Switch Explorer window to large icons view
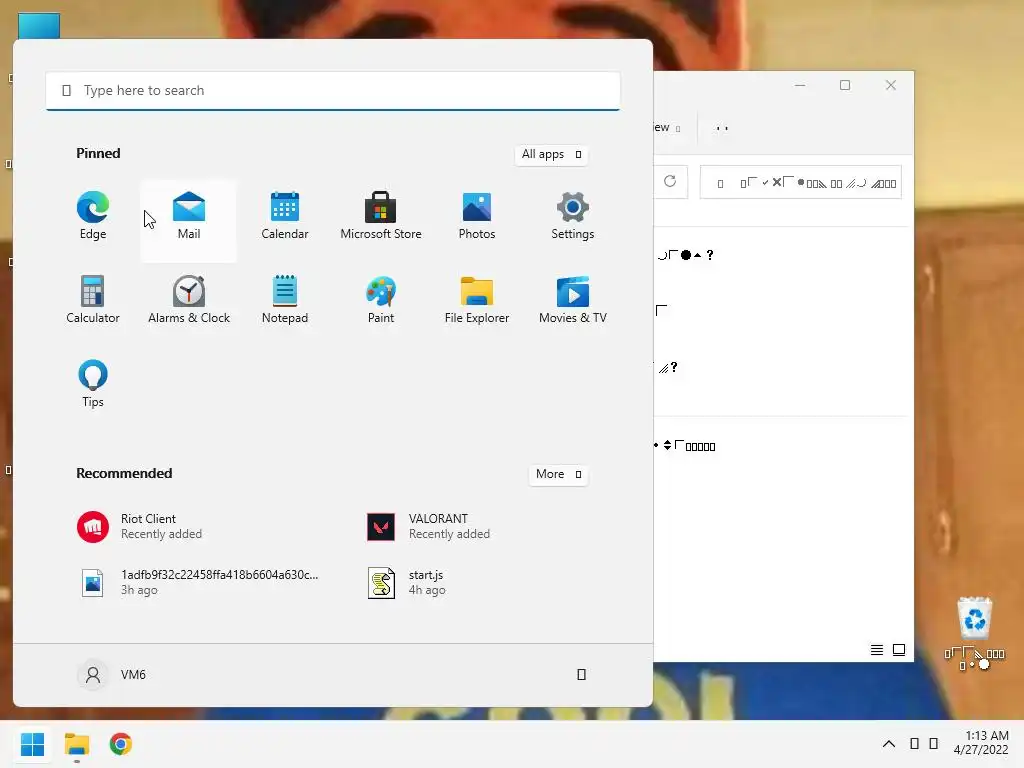Screen dimensions: 1024x768 pyautogui.click(x=899, y=650)
